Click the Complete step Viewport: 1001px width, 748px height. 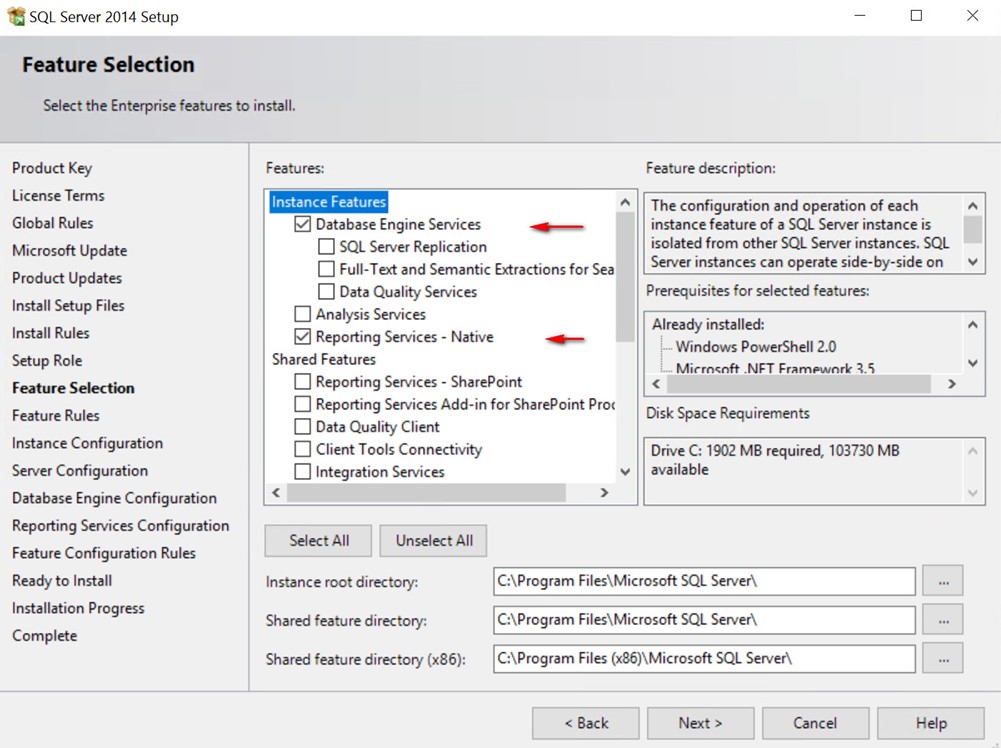[x=45, y=635]
